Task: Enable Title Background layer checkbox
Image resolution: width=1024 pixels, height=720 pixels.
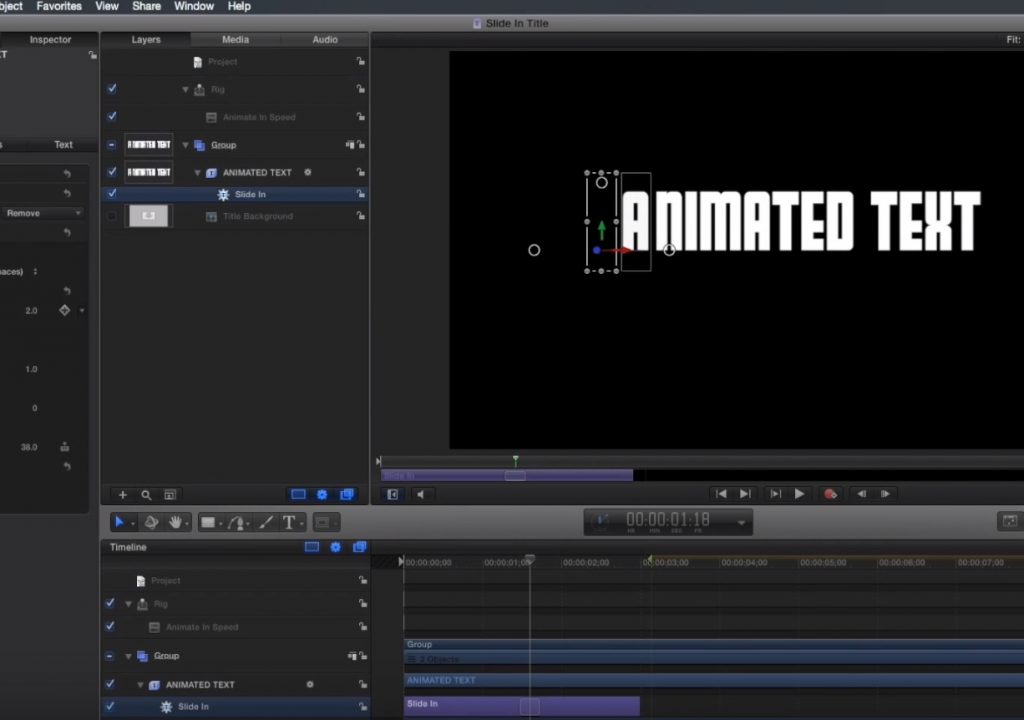Action: click(x=112, y=216)
